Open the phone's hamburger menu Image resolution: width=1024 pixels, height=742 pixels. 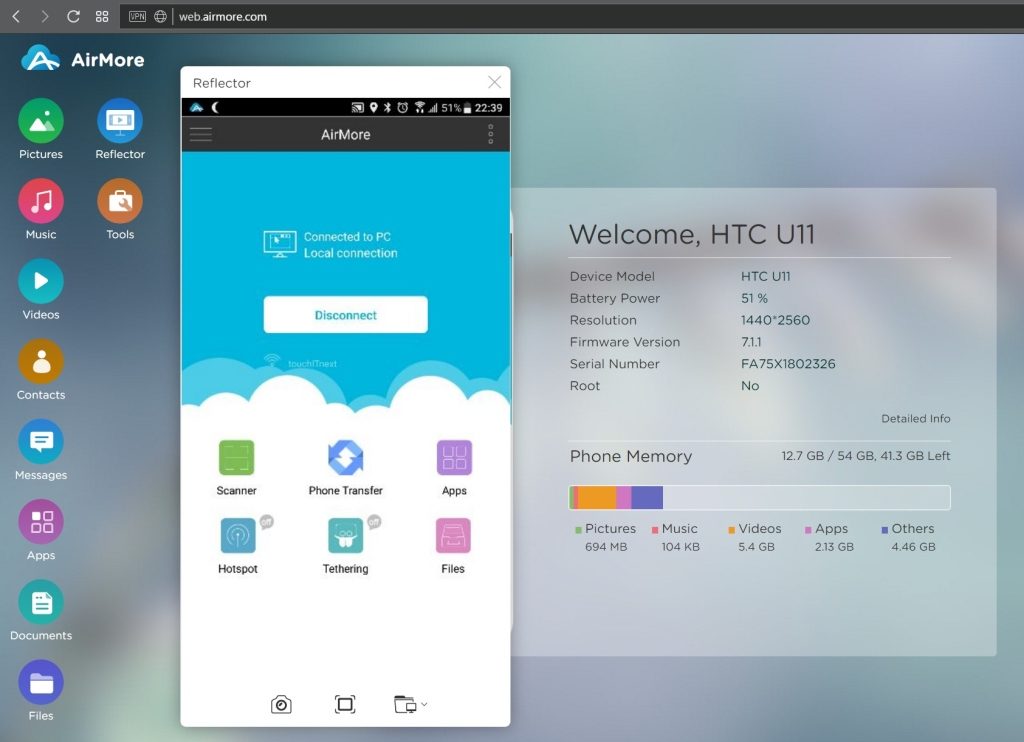[x=200, y=135]
